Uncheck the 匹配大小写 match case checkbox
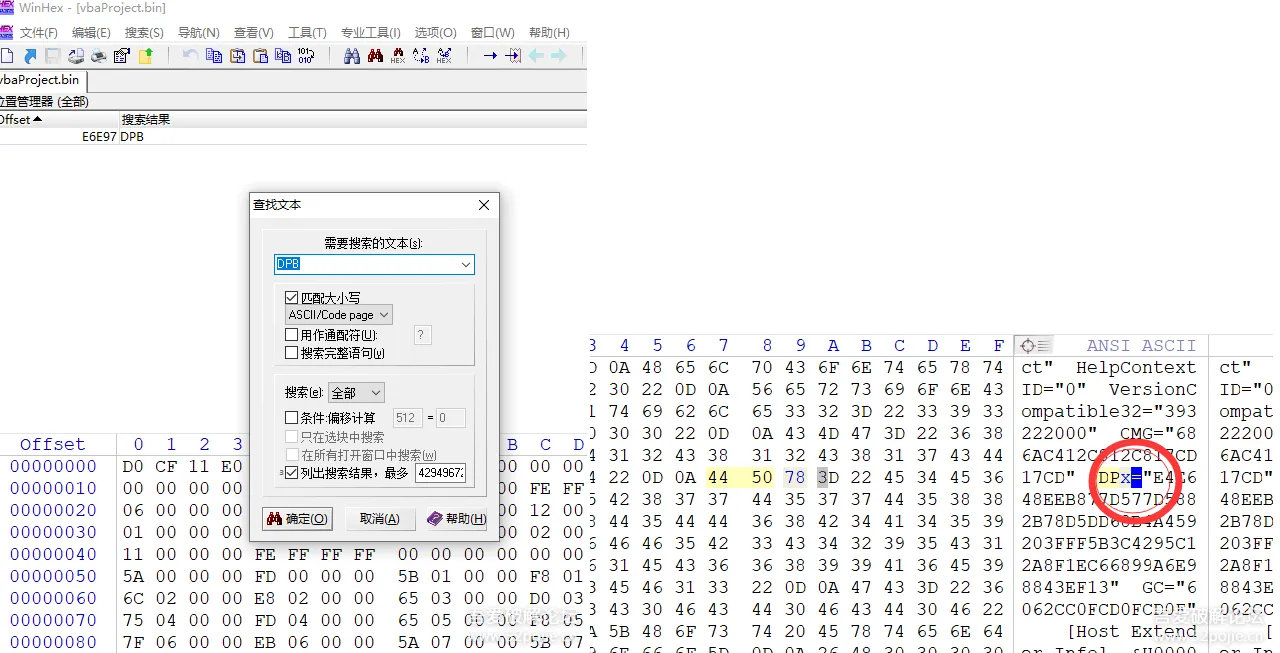Screen dimensions: 1280x653 pos(292,298)
